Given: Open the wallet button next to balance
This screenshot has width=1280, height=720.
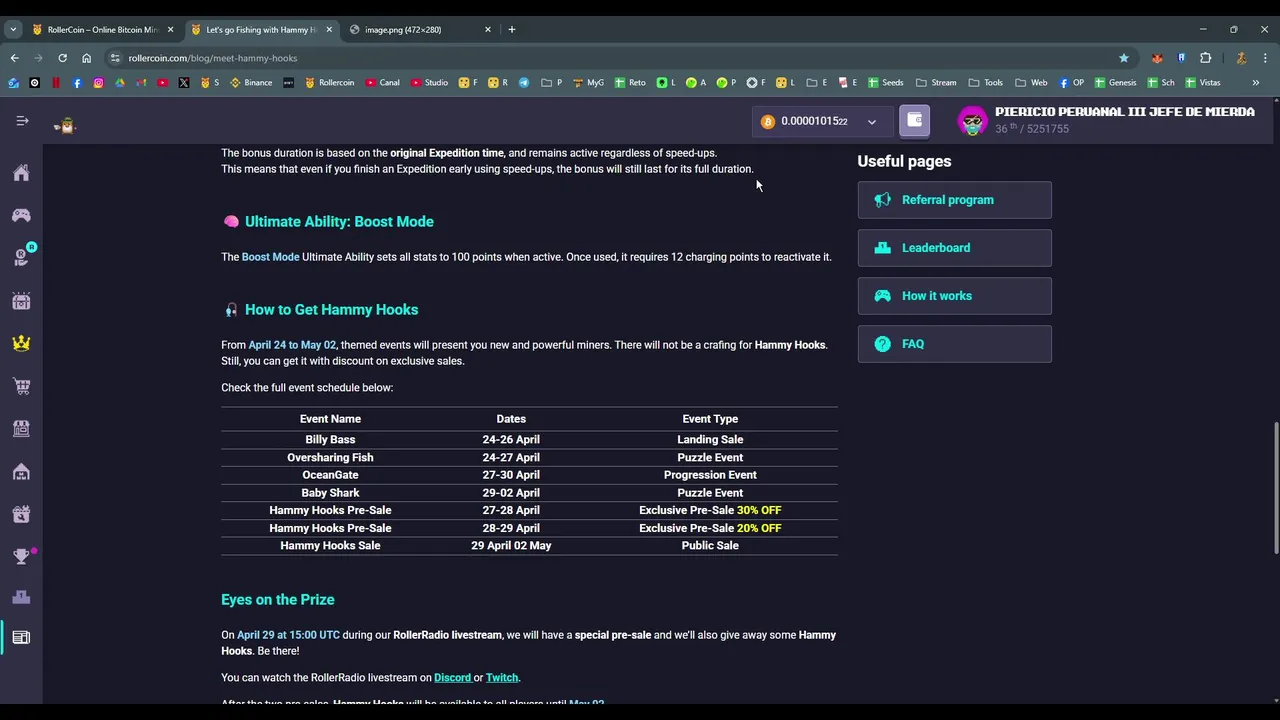Looking at the screenshot, I should point(914,121).
